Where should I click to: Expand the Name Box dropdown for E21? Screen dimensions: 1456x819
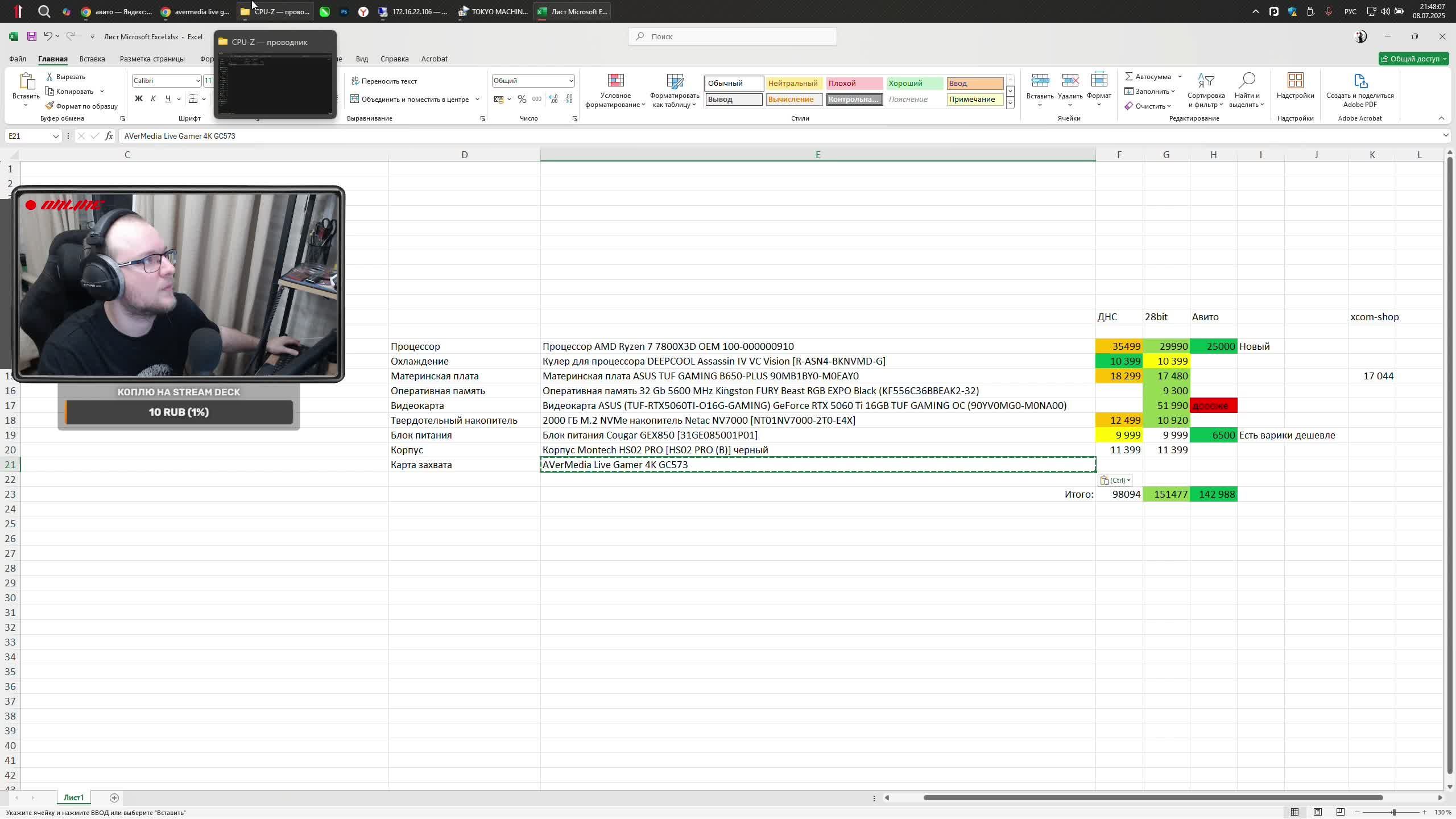click(x=55, y=136)
